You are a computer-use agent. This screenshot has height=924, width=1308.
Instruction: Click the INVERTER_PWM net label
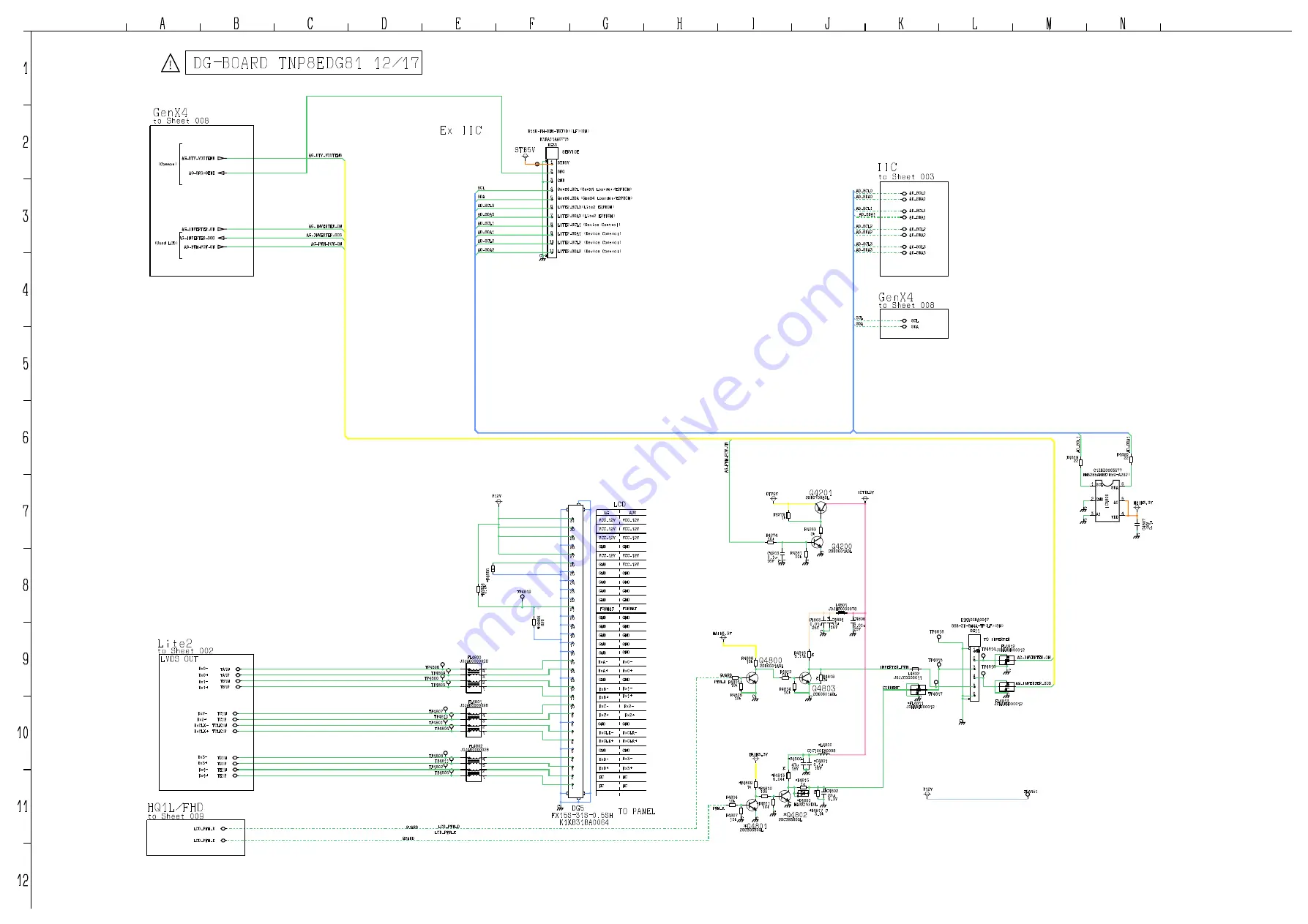(894, 667)
